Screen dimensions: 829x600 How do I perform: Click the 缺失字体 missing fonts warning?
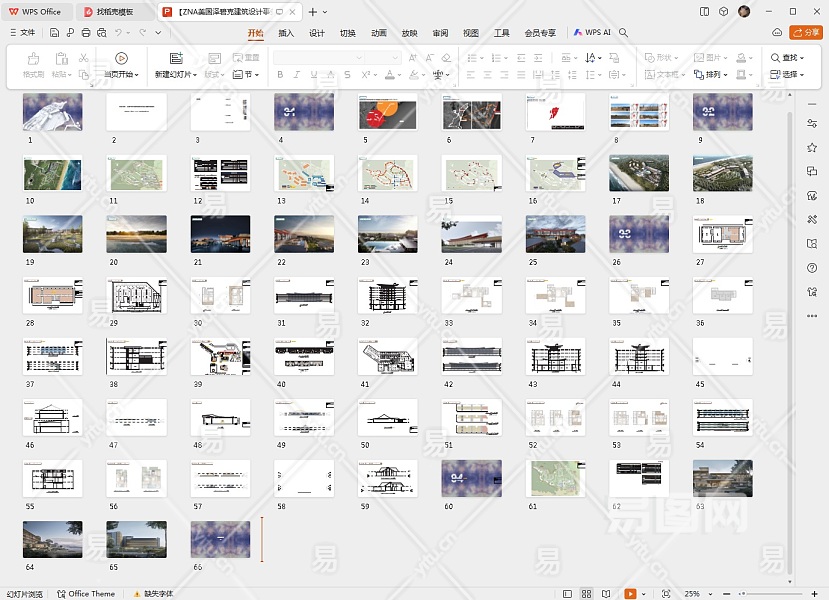coord(153,594)
